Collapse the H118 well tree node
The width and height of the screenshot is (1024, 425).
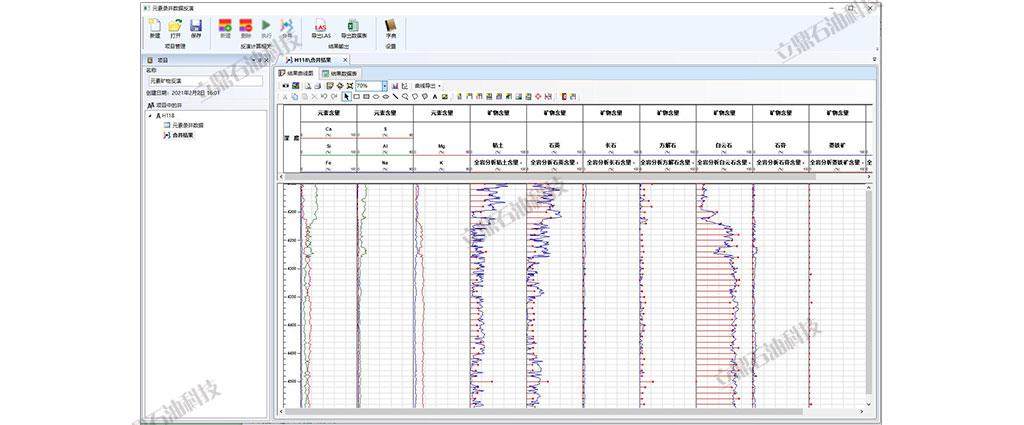[x=150, y=116]
